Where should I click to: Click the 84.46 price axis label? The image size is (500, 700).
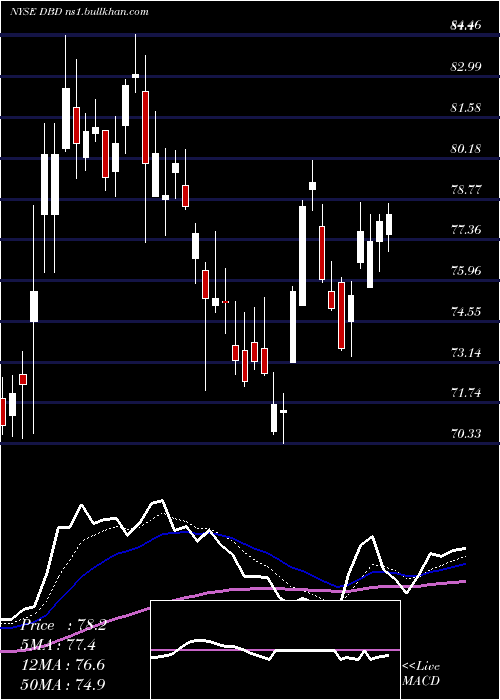coord(466,26)
